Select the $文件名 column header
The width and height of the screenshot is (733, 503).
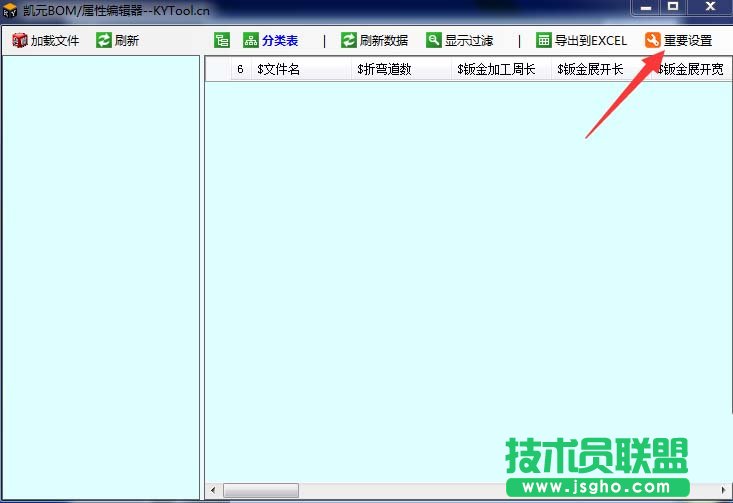click(x=302, y=70)
